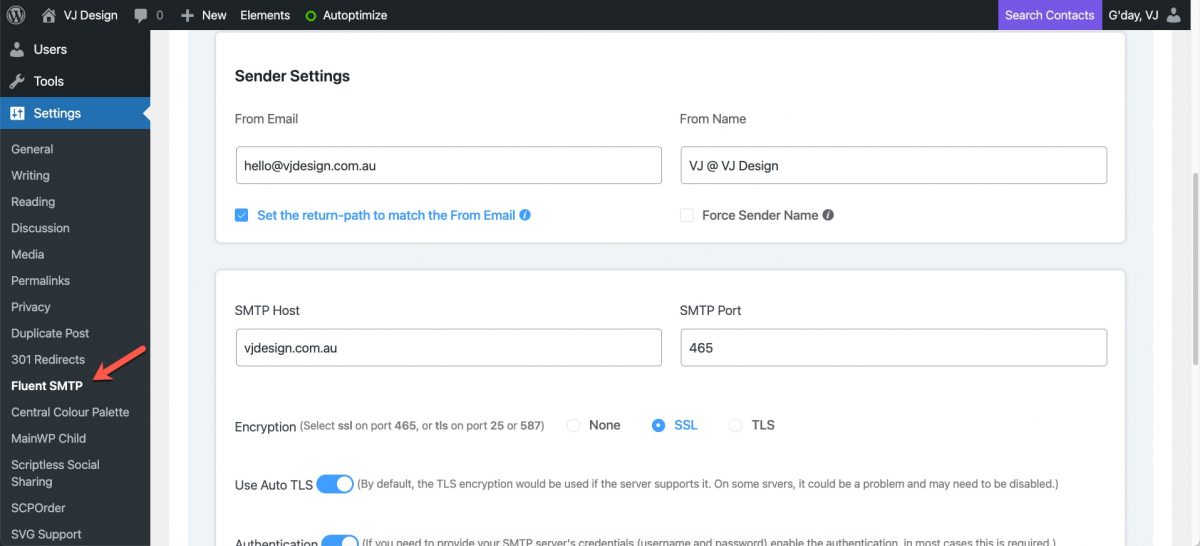Open Permalinks settings page
This screenshot has height=546, width=1200.
point(40,281)
